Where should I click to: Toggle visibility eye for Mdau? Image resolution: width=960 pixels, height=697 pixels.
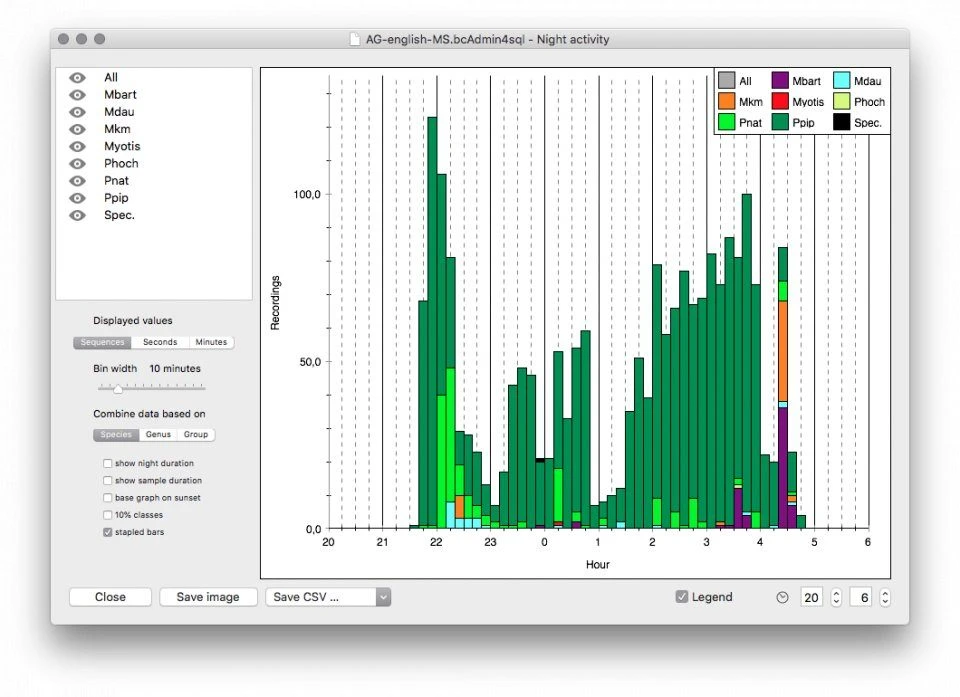coord(77,112)
